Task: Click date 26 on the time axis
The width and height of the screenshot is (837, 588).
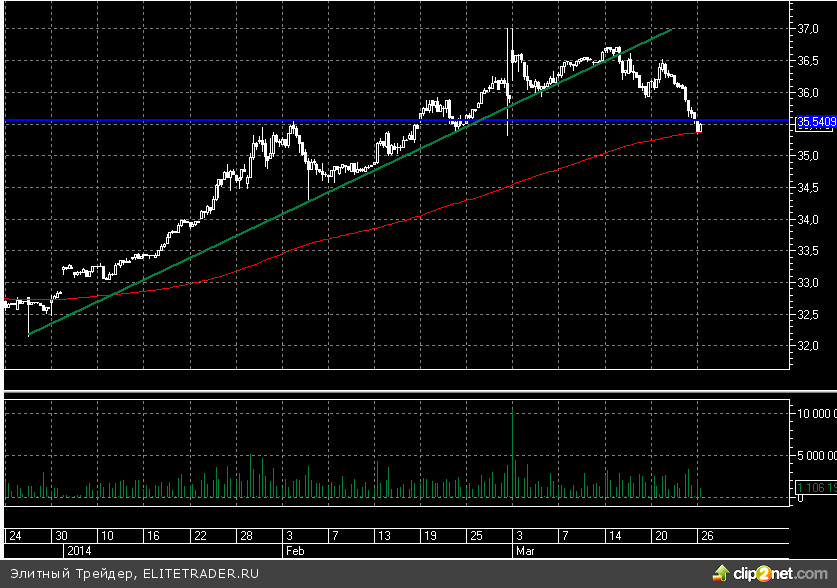Action: tap(704, 535)
